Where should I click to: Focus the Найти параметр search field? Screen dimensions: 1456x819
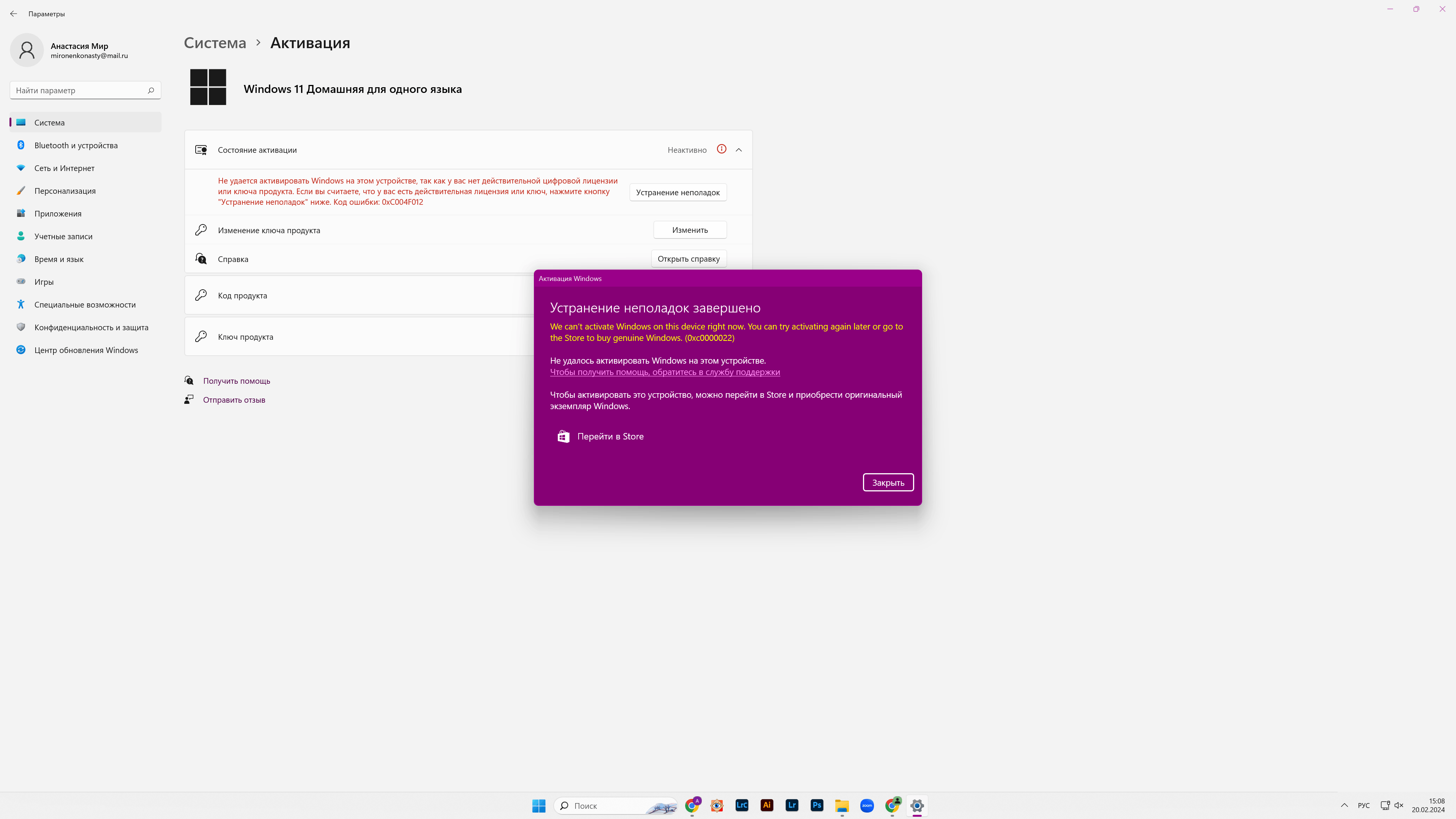tap(85, 91)
